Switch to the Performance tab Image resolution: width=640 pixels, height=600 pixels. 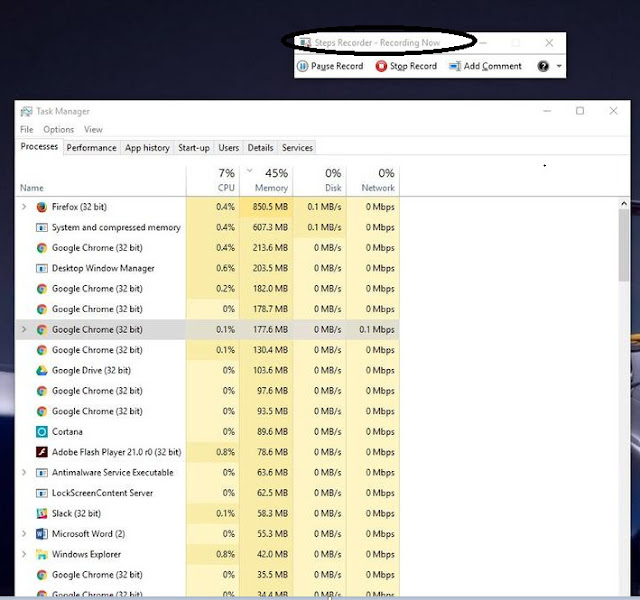[91, 148]
